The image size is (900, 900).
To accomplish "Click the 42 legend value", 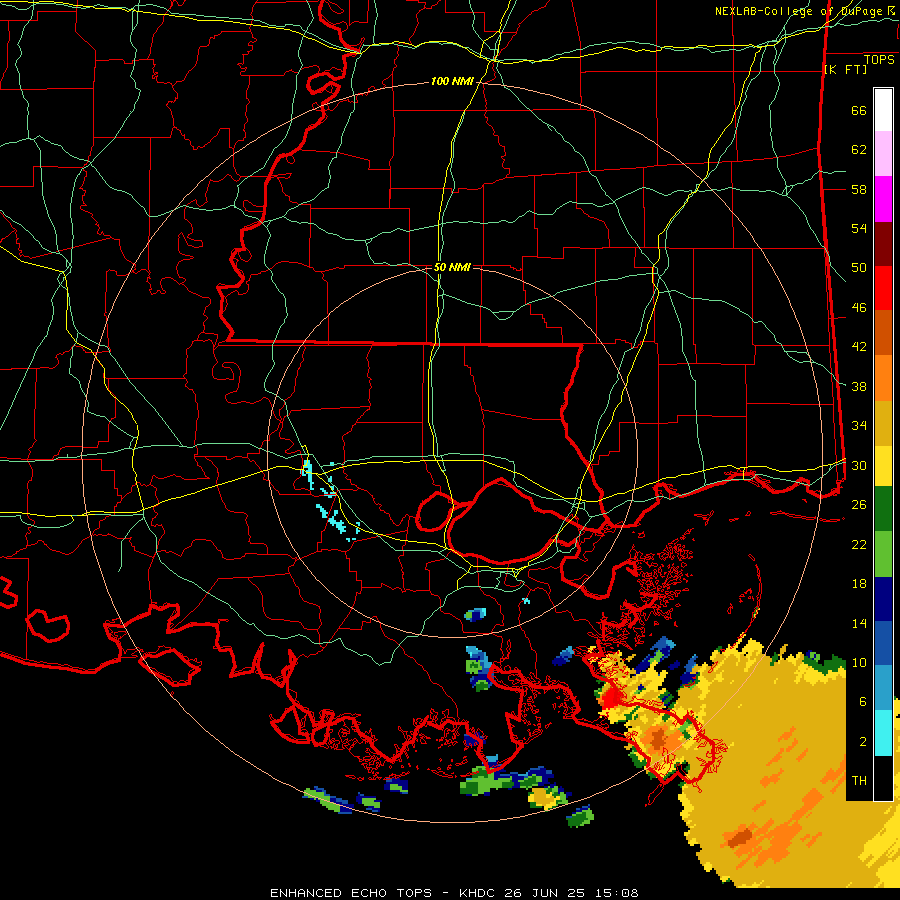I will click(x=859, y=347).
